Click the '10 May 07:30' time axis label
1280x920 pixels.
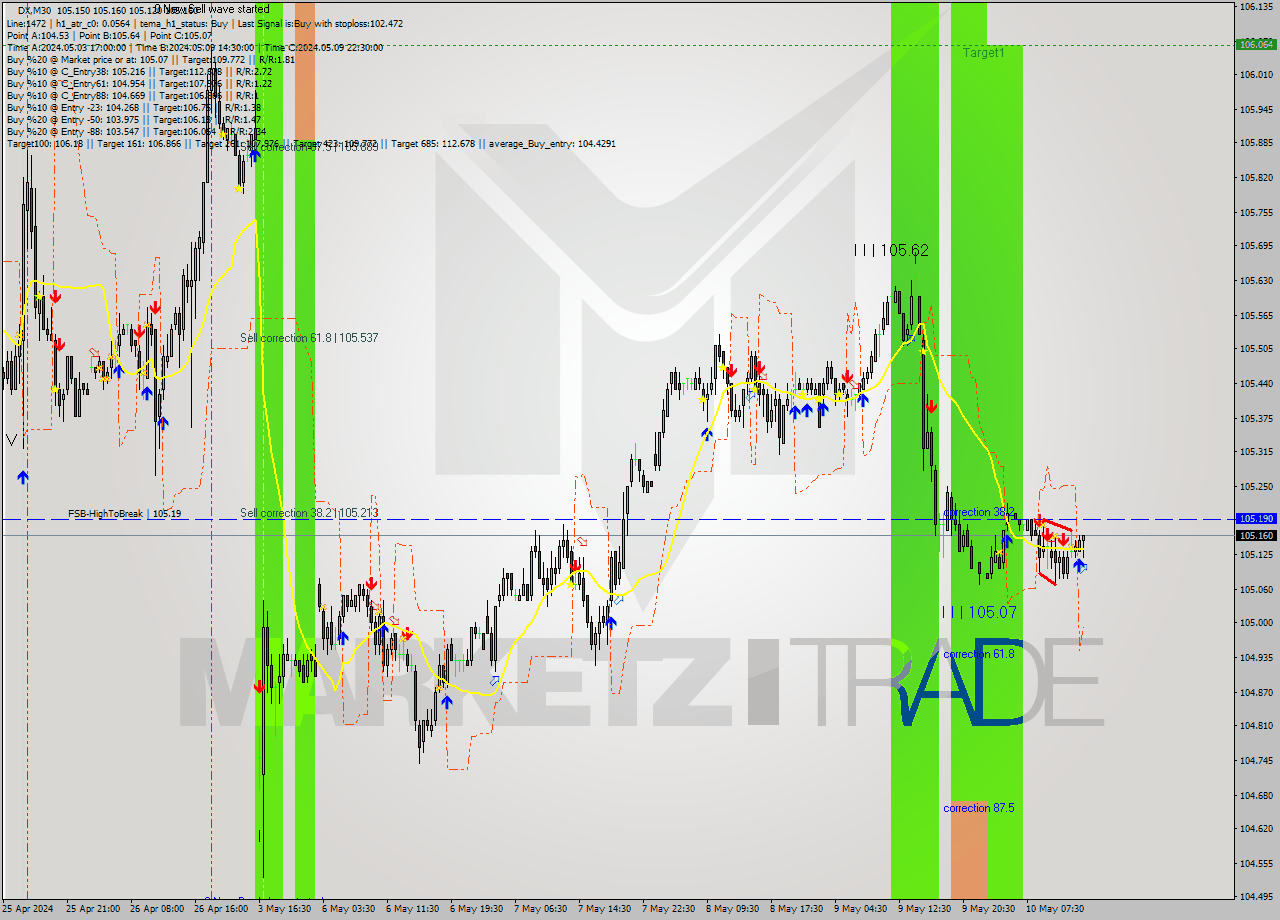pos(1055,909)
